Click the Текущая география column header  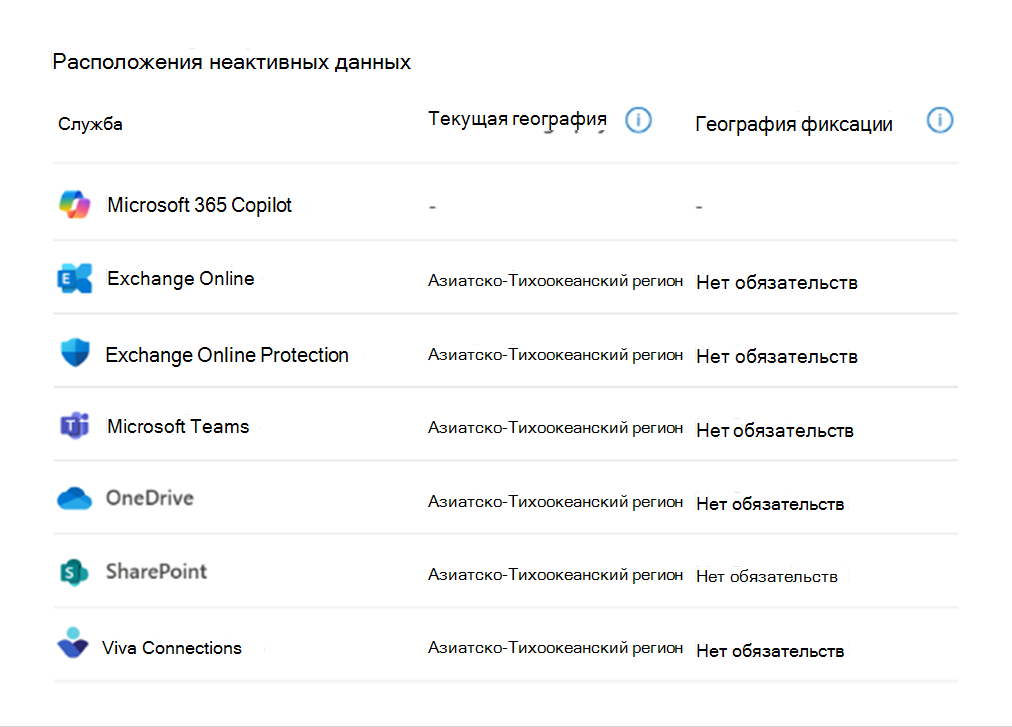518,119
